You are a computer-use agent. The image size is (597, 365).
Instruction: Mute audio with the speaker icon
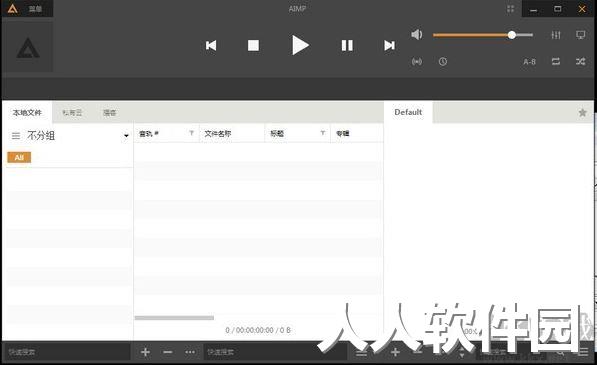pos(417,35)
